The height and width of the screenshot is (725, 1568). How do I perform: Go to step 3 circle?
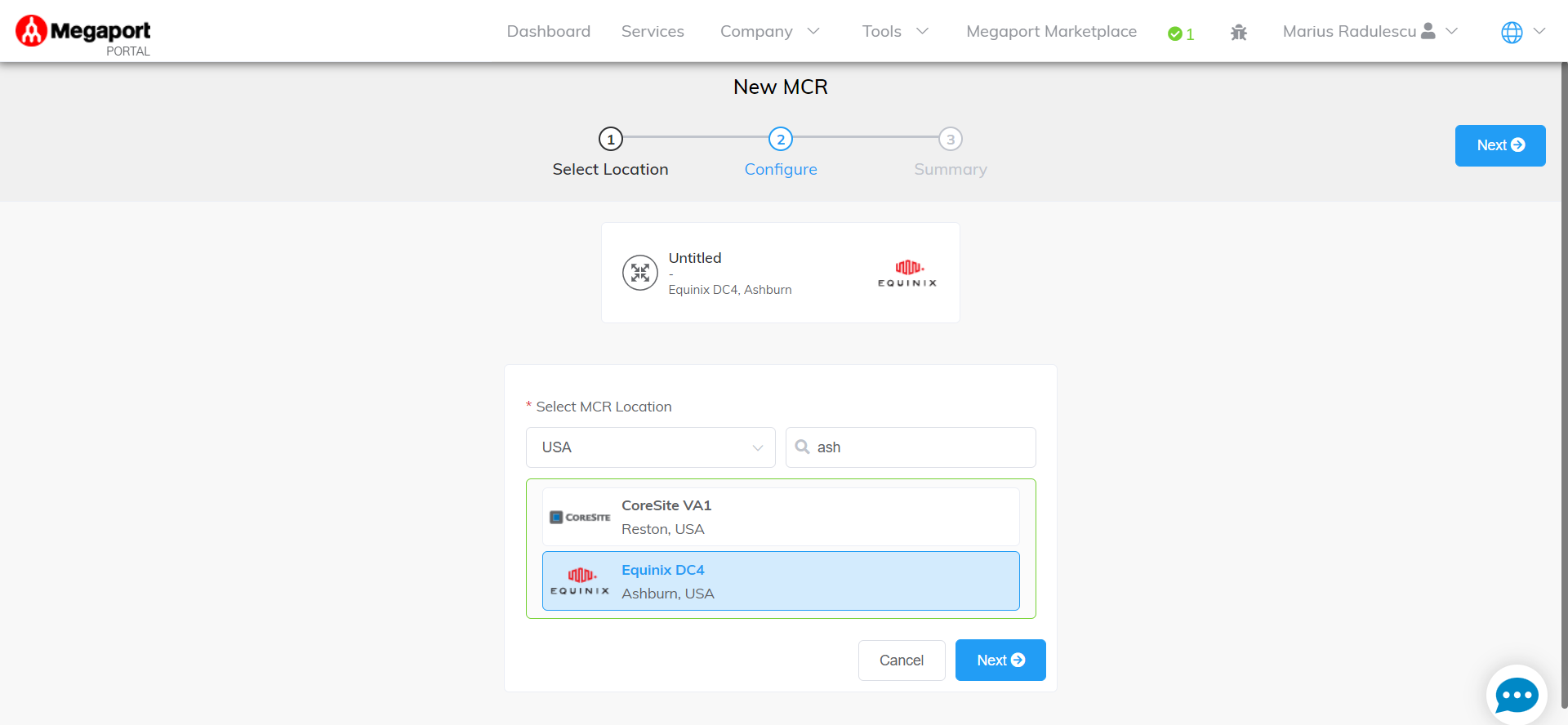point(951,139)
